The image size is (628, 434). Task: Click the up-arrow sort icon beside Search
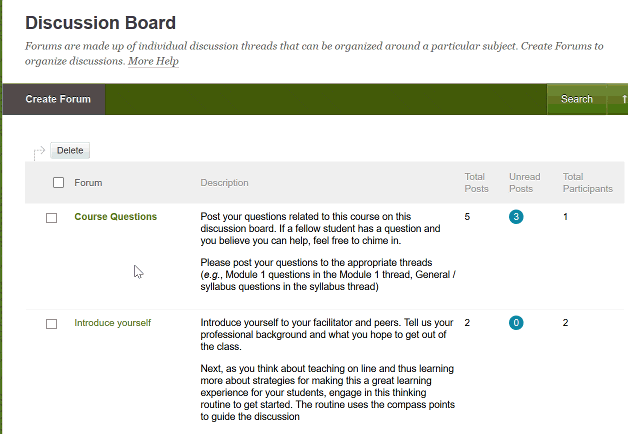point(623,99)
